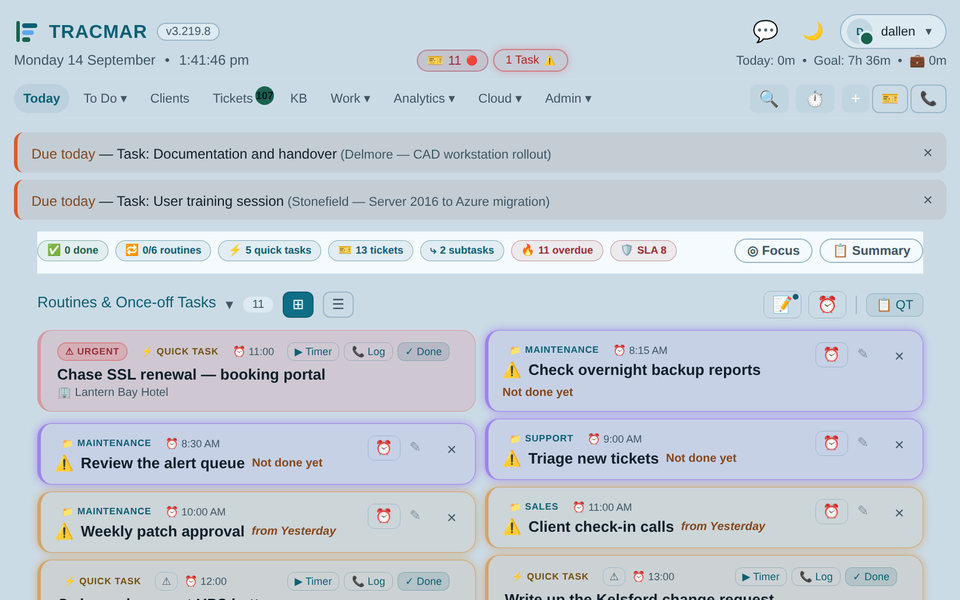Toggle urgent flag on 13:00 quick task
The height and width of the screenshot is (600, 960).
613,576
